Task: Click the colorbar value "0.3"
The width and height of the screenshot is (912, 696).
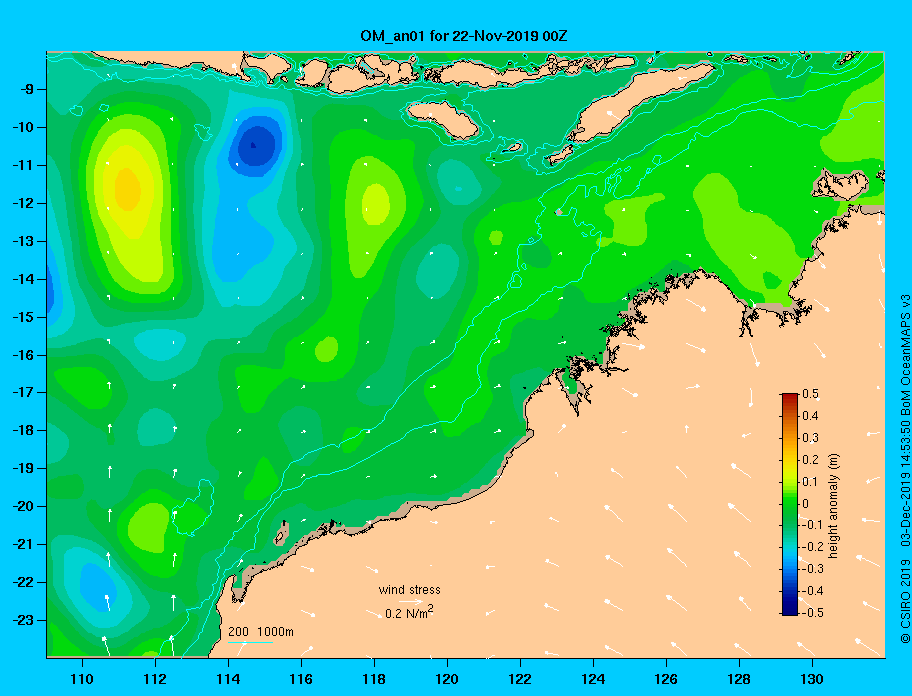Action: coord(810,438)
